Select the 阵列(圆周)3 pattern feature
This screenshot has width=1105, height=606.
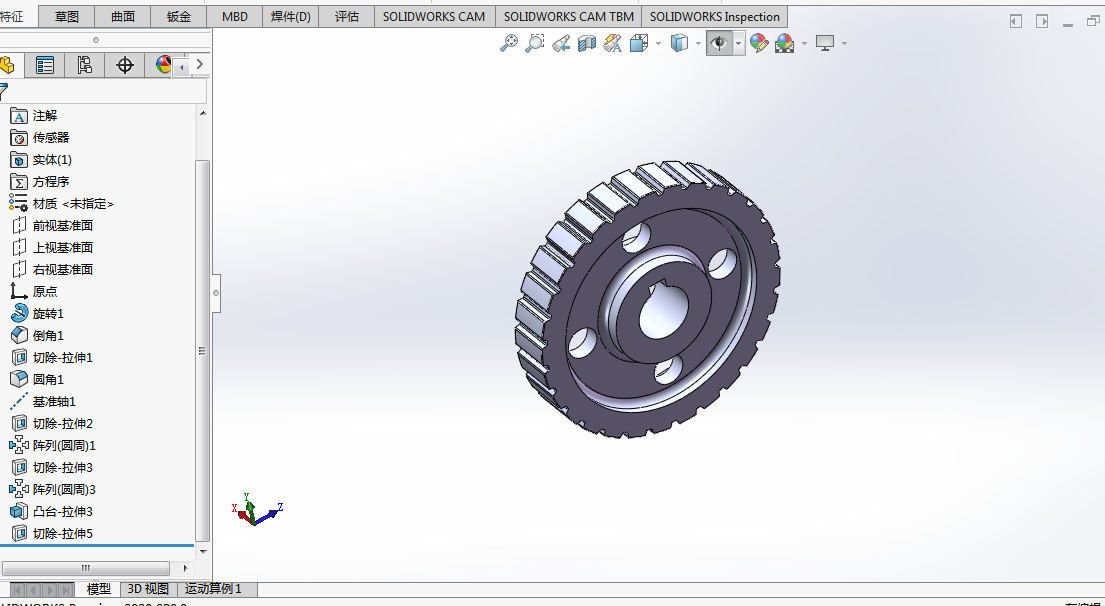click(53, 489)
